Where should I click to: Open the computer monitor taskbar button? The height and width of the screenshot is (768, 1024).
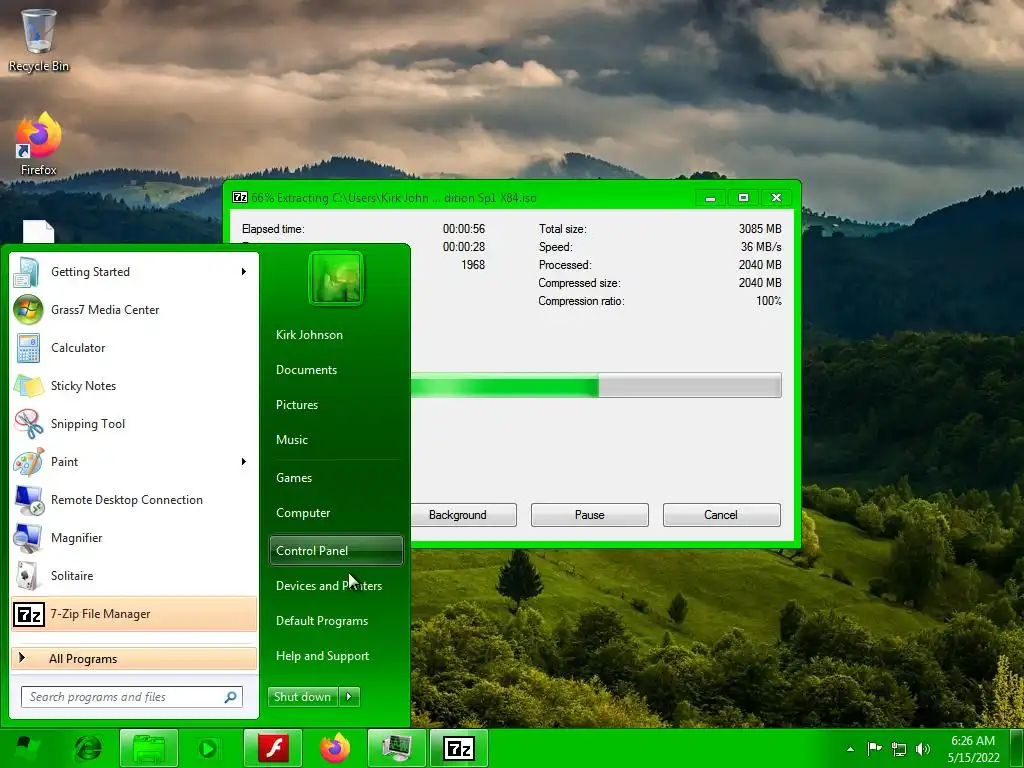tap(396, 748)
